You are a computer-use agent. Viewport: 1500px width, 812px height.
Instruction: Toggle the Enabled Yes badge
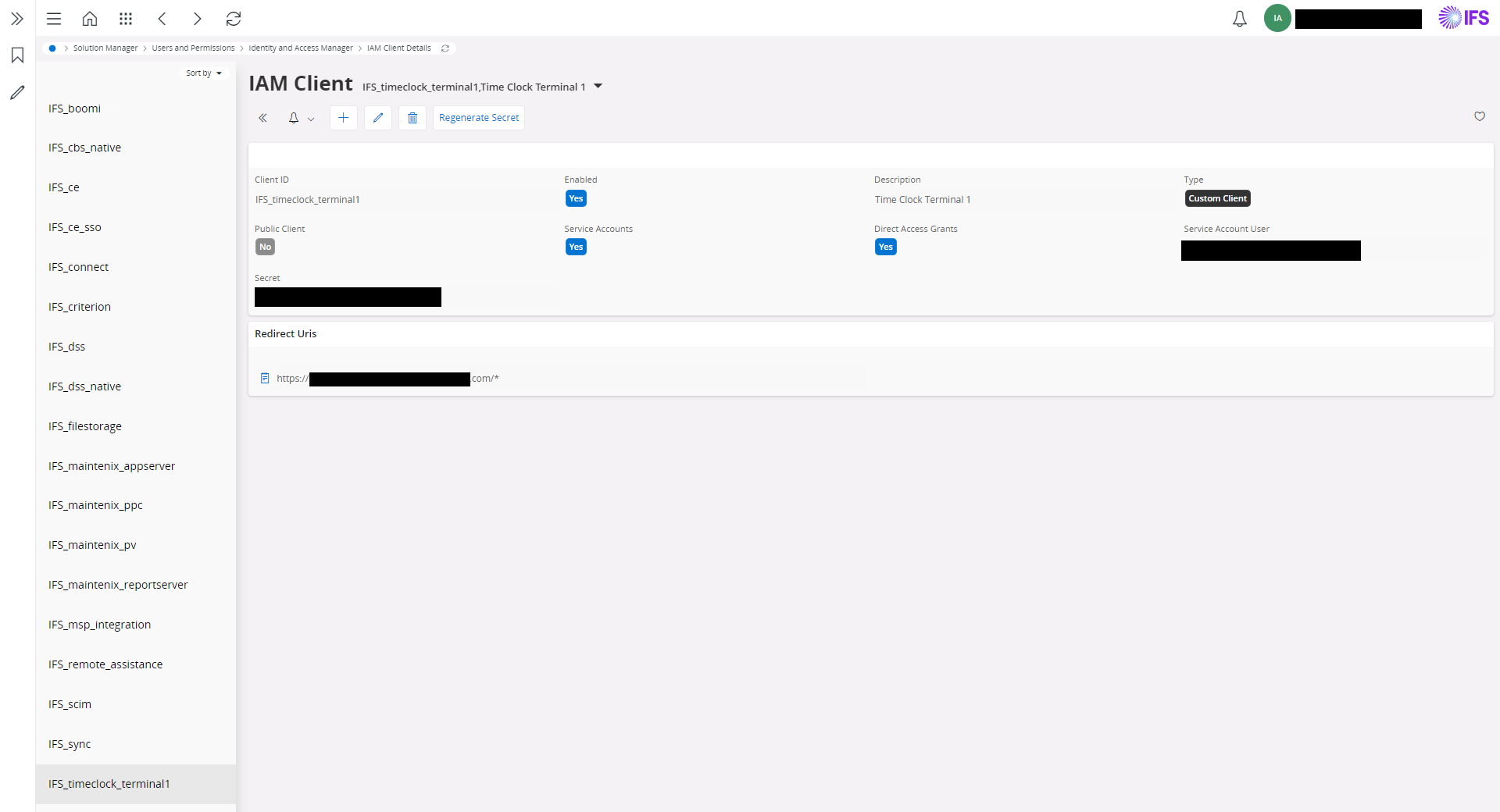576,198
